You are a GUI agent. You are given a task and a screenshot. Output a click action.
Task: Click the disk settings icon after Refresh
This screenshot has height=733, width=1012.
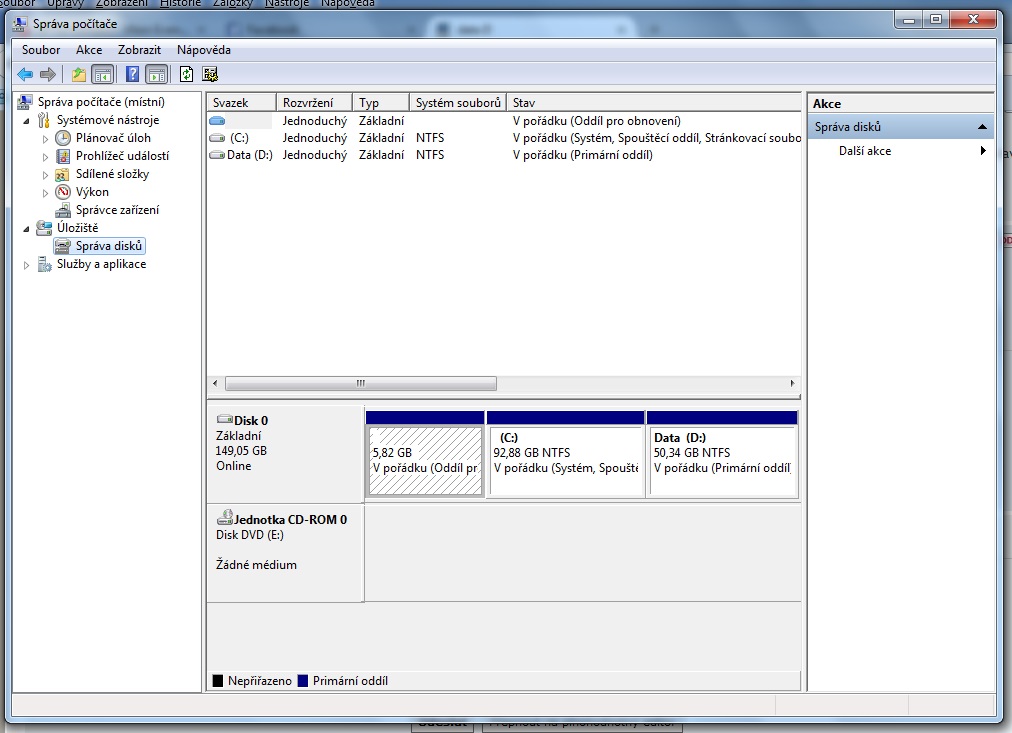coord(210,74)
